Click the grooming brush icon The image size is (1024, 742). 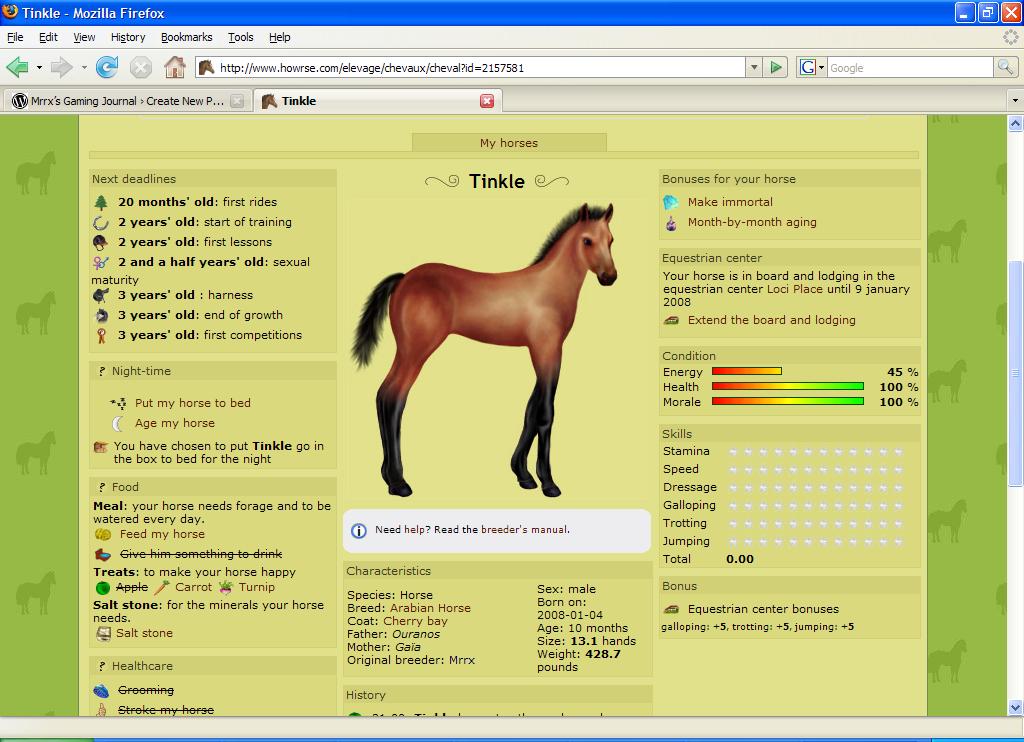[102, 690]
